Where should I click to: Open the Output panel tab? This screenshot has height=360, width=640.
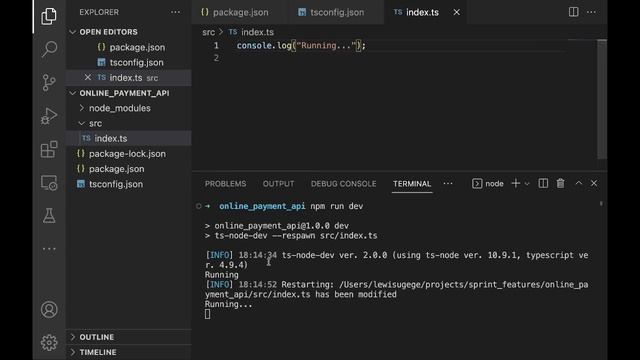[x=278, y=184]
